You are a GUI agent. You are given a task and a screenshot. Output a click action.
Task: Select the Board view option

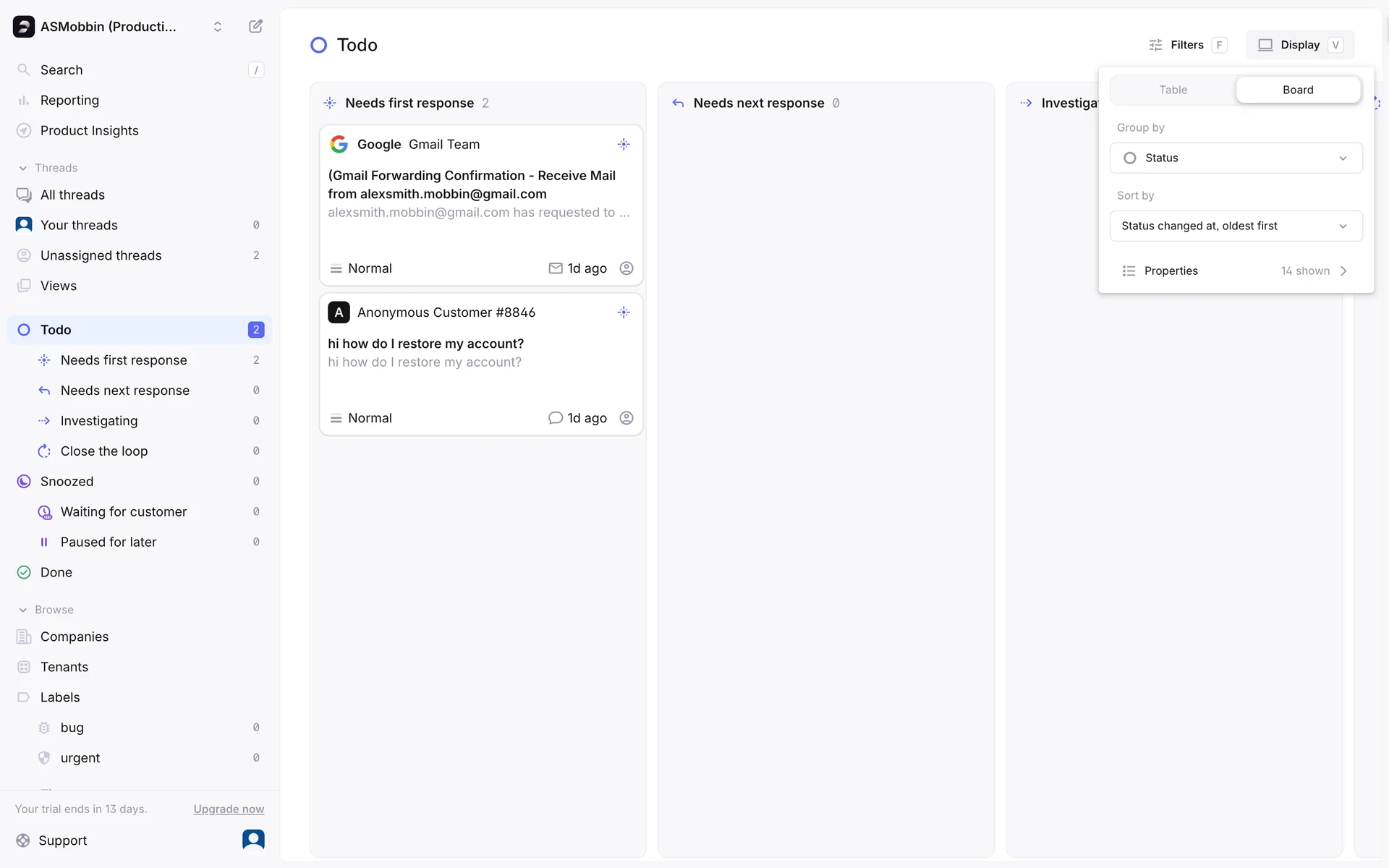[1298, 90]
